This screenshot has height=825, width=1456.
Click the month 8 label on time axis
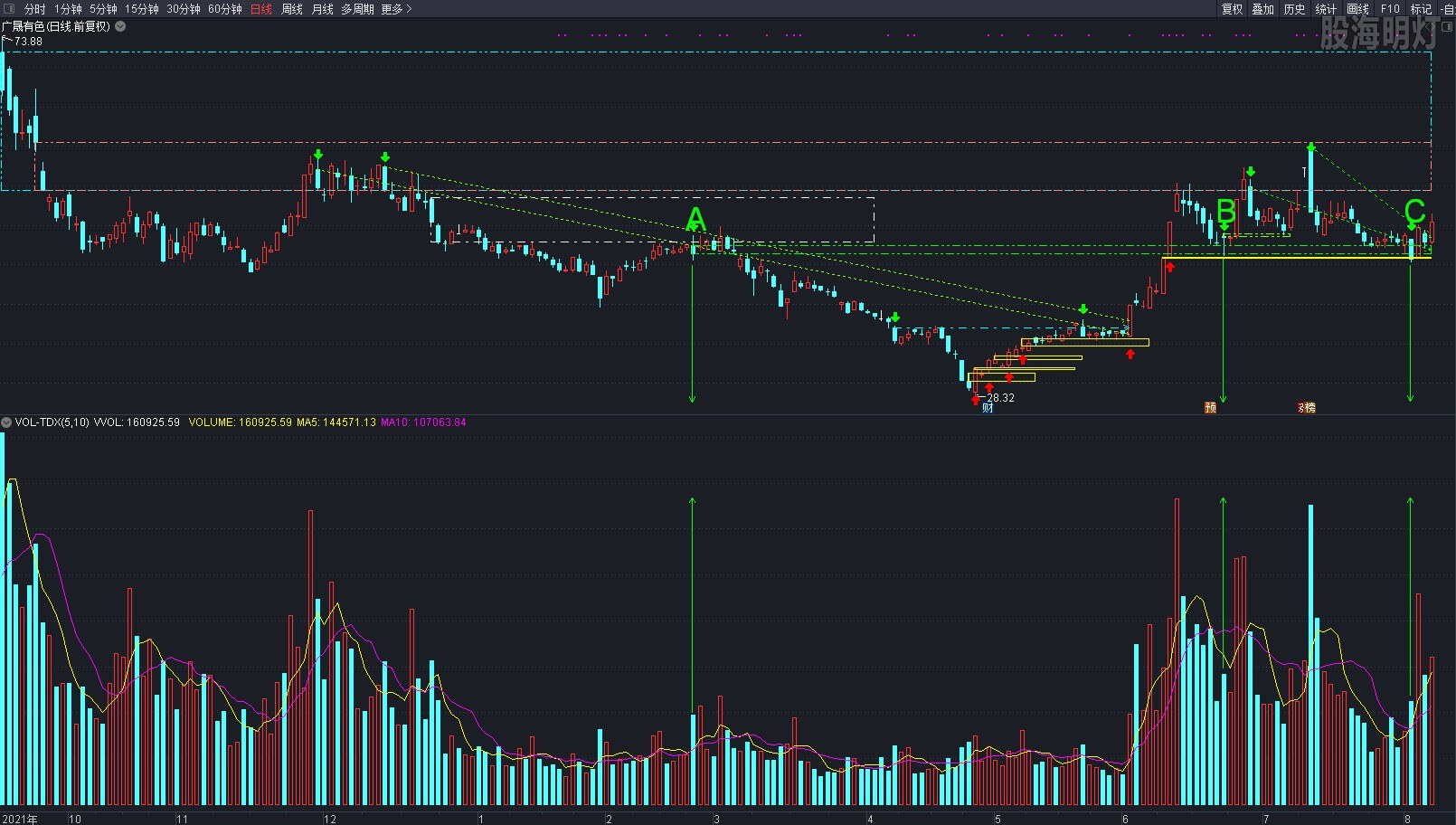click(1407, 819)
